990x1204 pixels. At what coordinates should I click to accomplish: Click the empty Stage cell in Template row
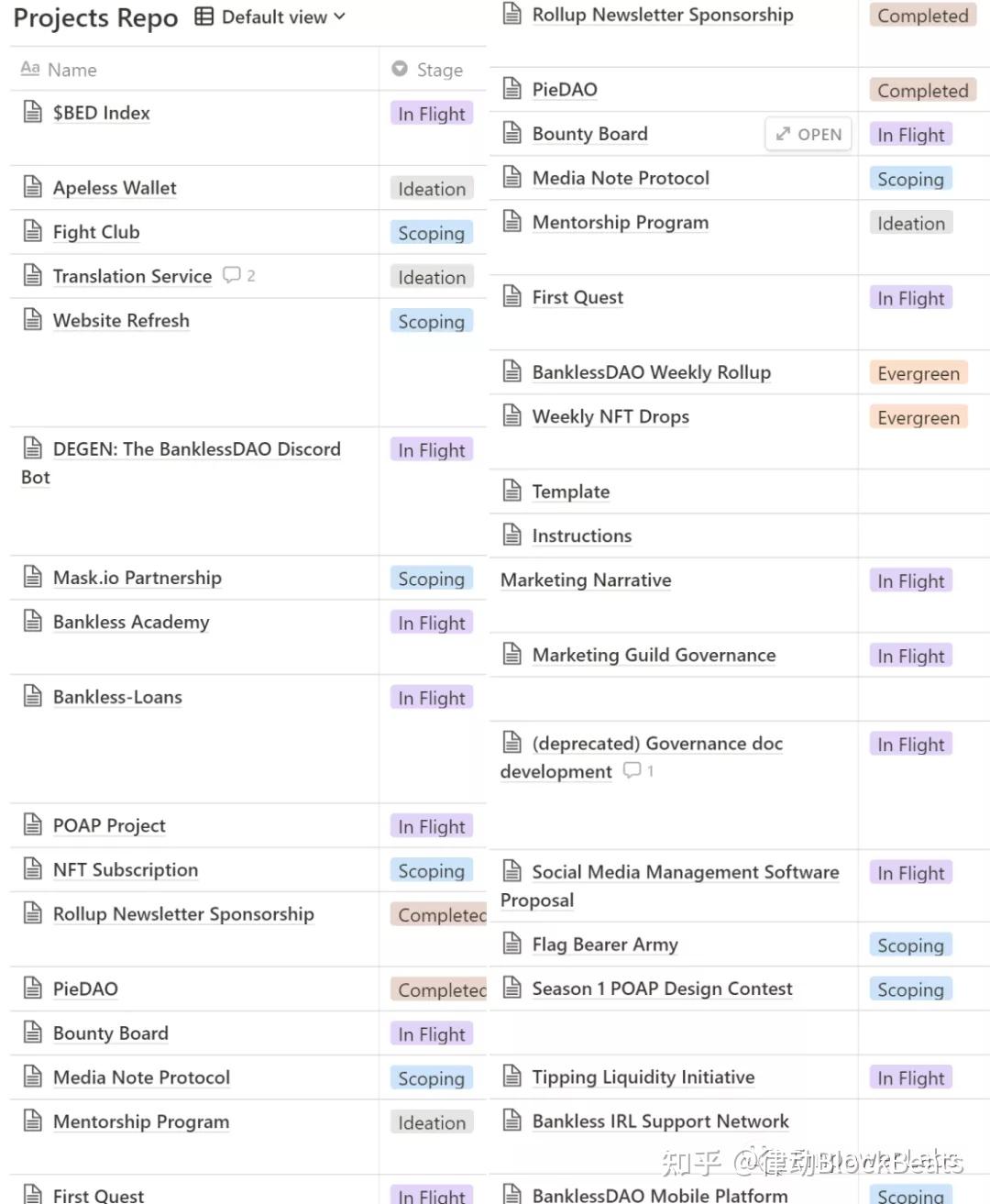[x=923, y=492]
